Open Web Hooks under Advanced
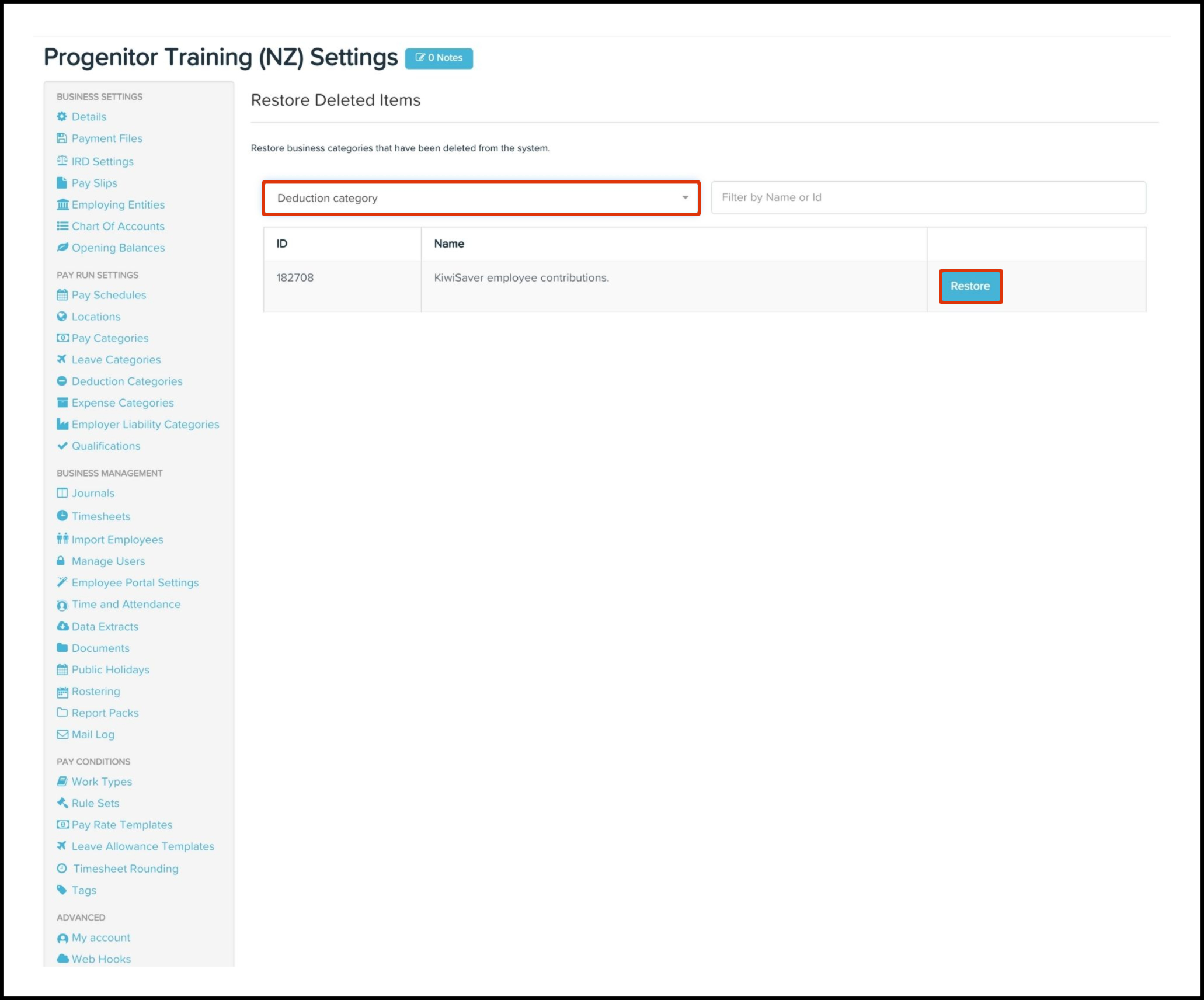The width and height of the screenshot is (1204, 1000). click(101, 959)
